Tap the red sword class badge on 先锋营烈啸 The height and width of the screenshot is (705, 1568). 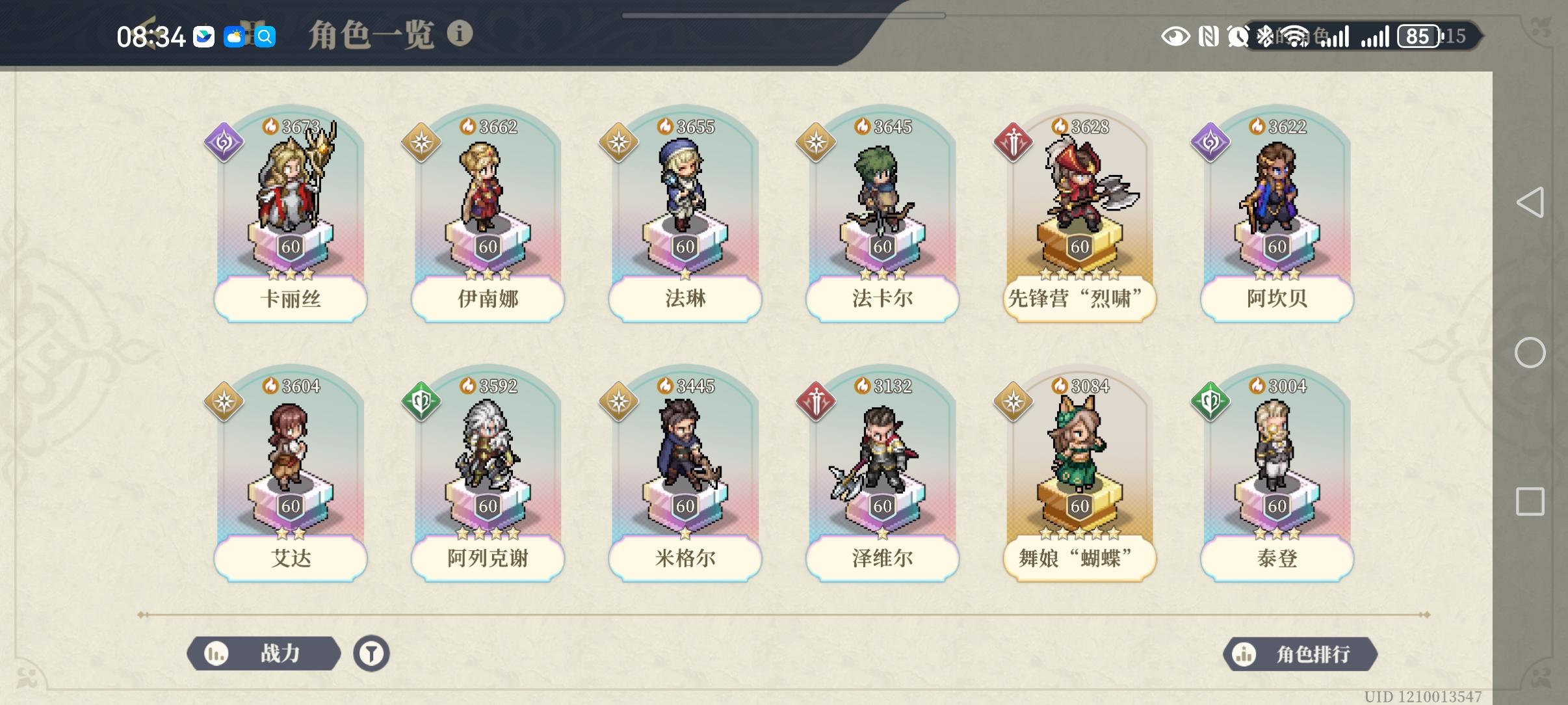pos(1013,142)
